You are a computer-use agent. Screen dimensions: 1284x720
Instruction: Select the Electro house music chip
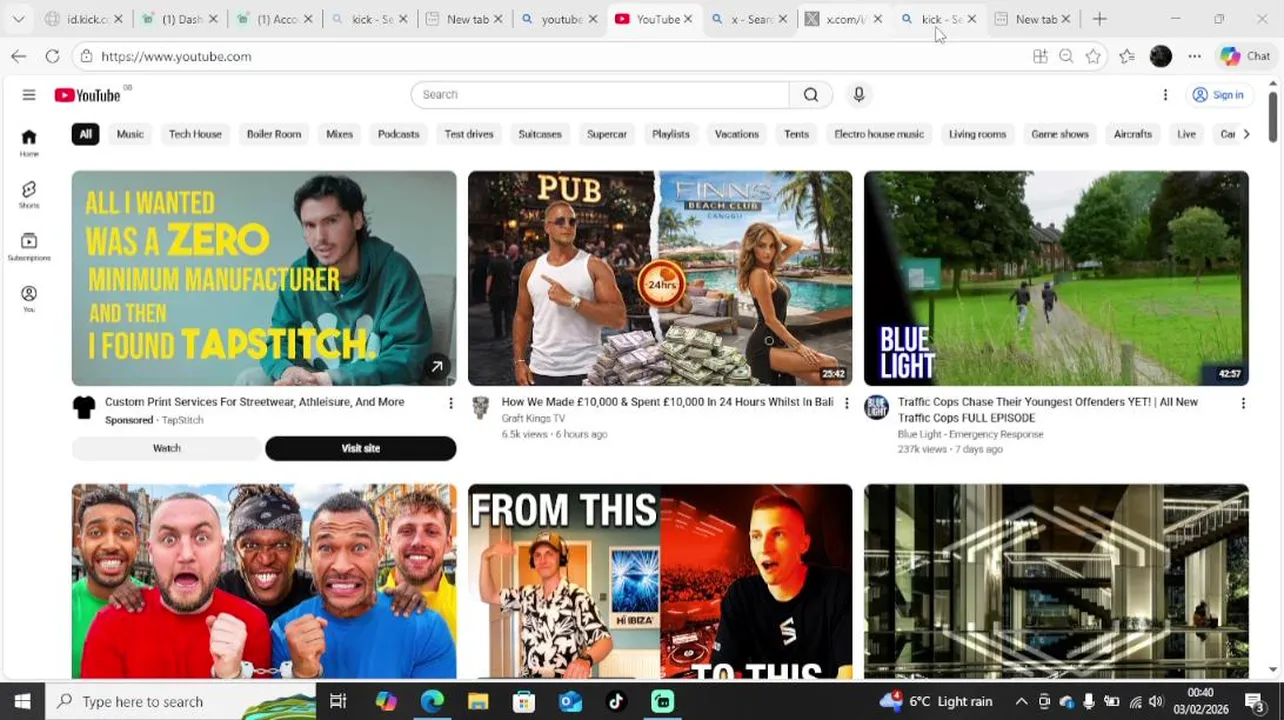pos(879,134)
